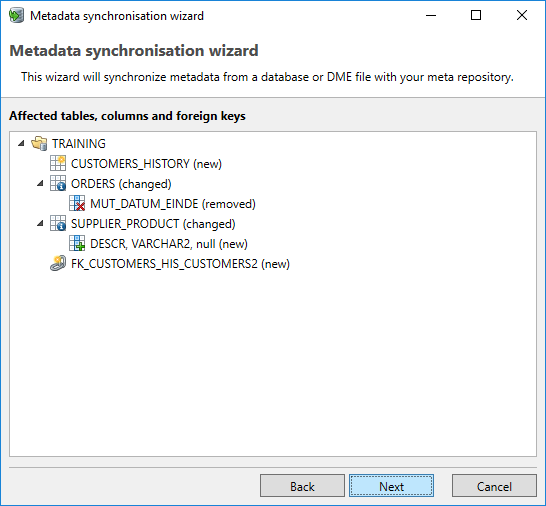The height and width of the screenshot is (506, 546).
Task: Return to the previous step with Back
Action: tap(302, 486)
